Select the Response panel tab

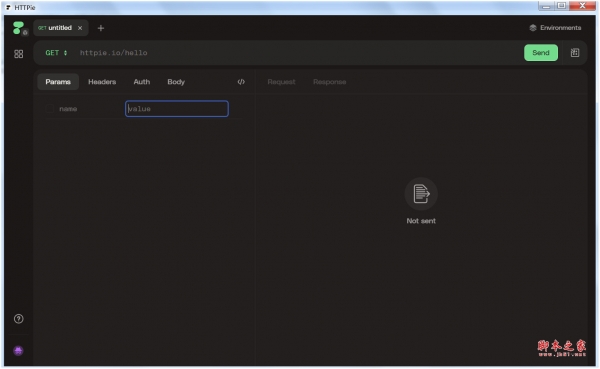tap(329, 82)
